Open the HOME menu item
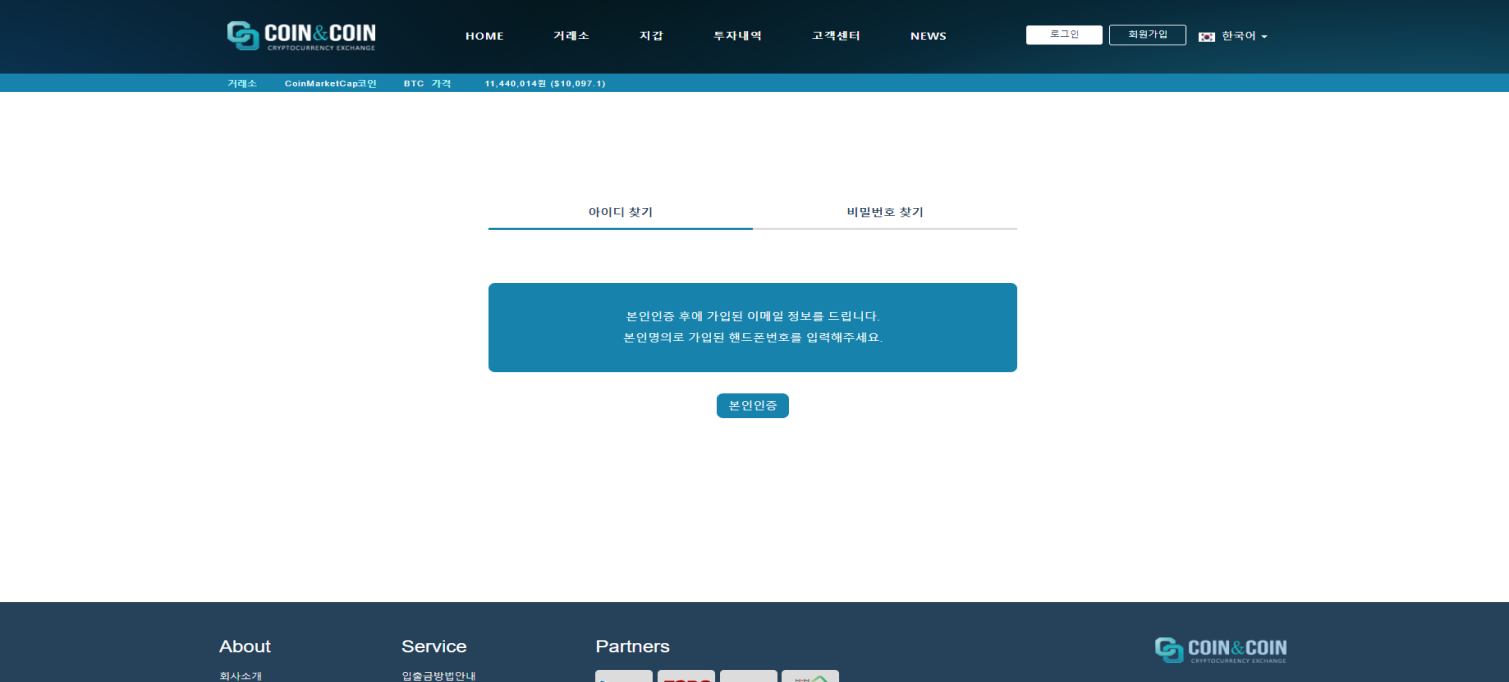The image size is (1509, 682). tap(484, 36)
